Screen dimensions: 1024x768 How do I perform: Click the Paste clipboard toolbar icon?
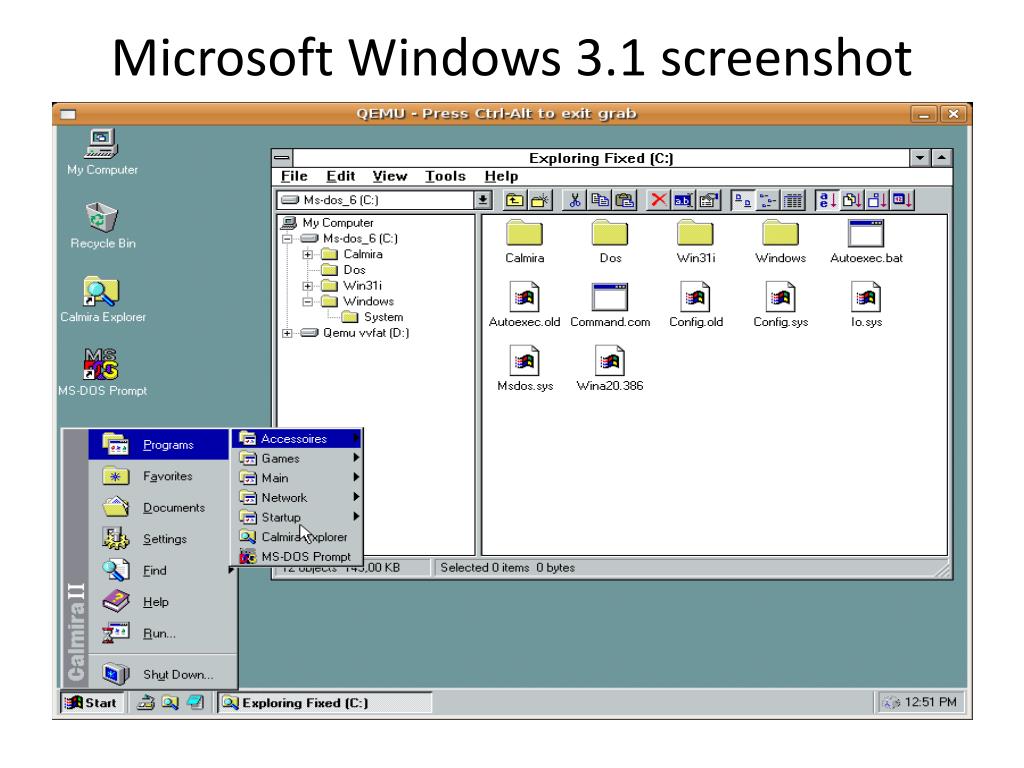point(625,200)
